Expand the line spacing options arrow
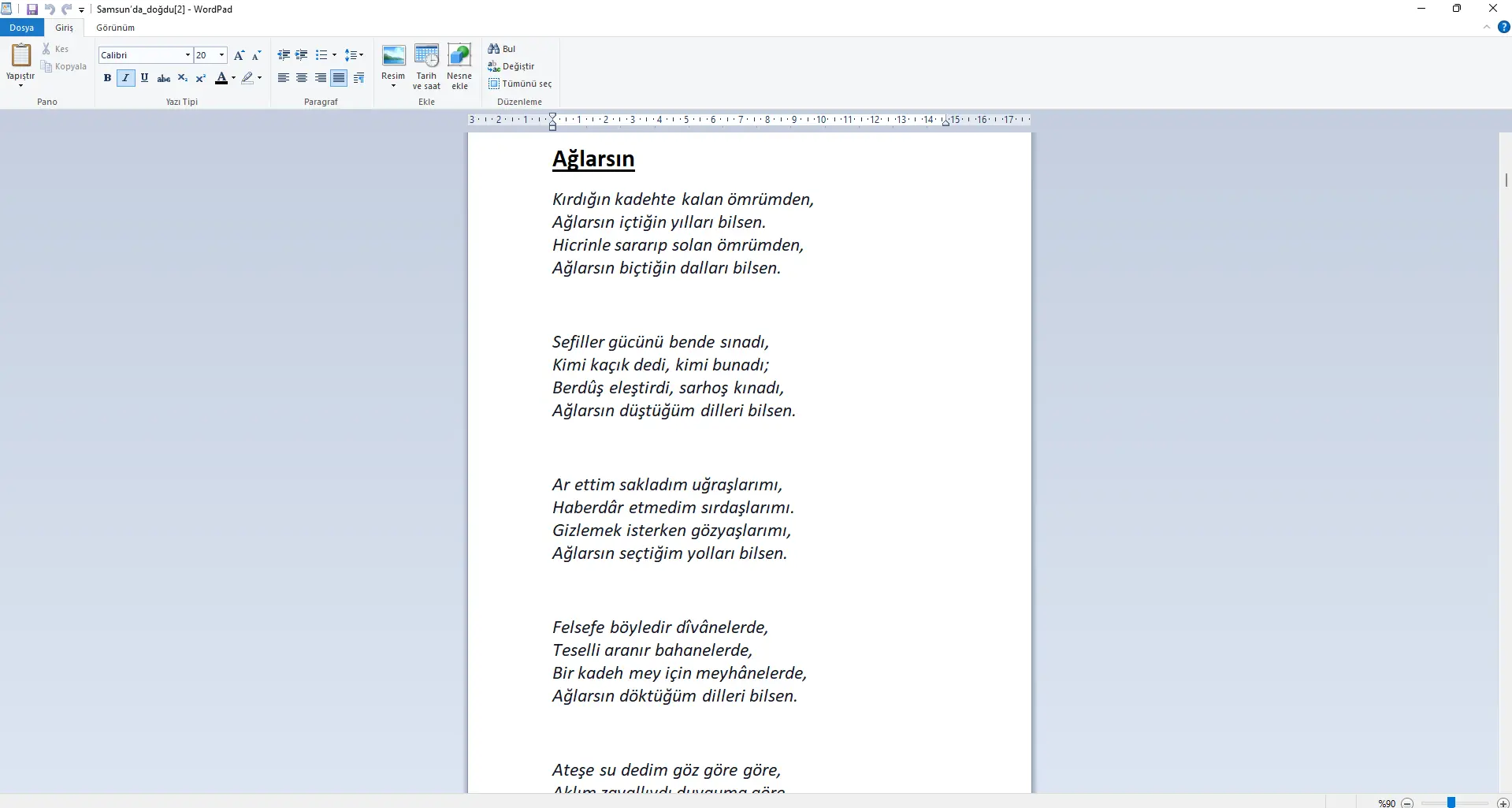1512x808 pixels. (x=362, y=55)
